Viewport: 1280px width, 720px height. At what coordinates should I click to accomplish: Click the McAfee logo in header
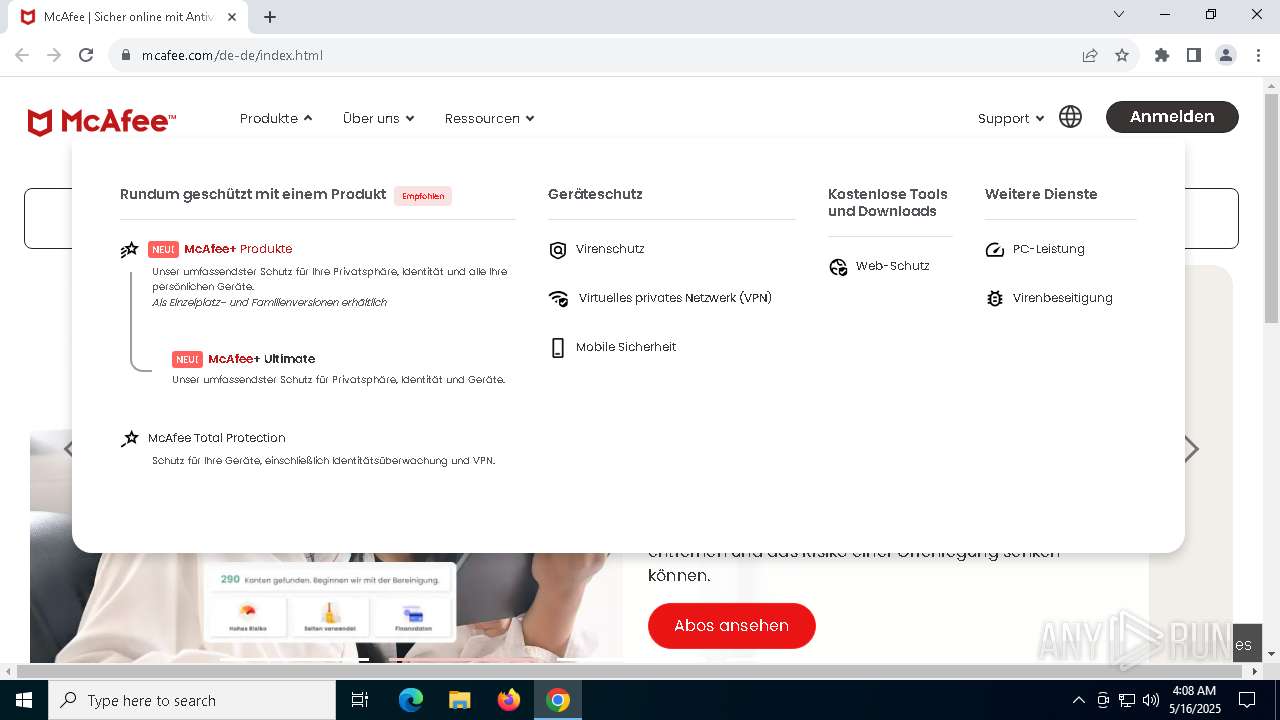click(x=102, y=122)
